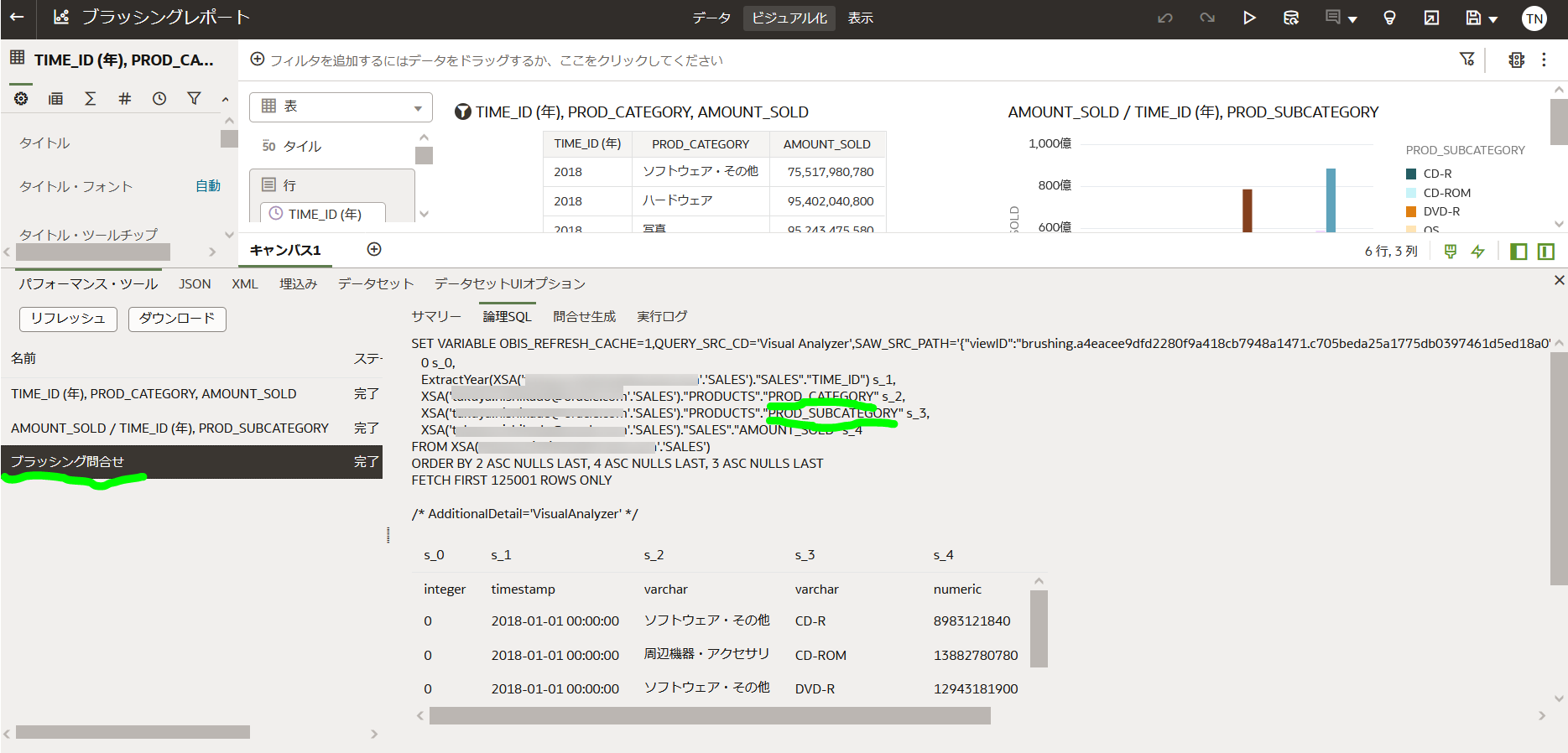Click the ダウンロード button
The height and width of the screenshot is (753, 1568).
click(x=177, y=319)
